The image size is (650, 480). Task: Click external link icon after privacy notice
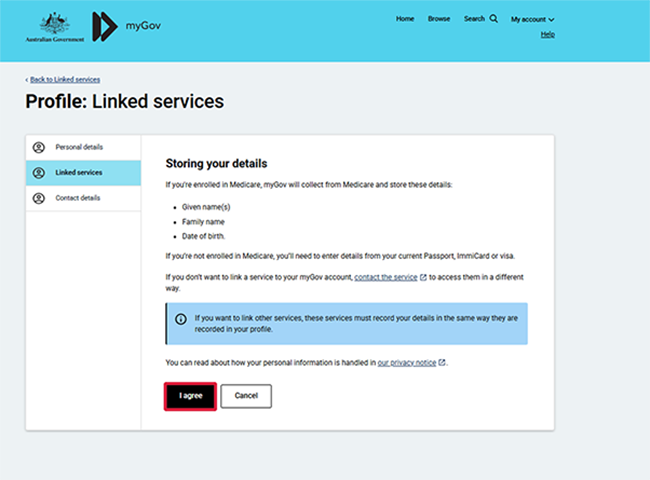tap(442, 362)
